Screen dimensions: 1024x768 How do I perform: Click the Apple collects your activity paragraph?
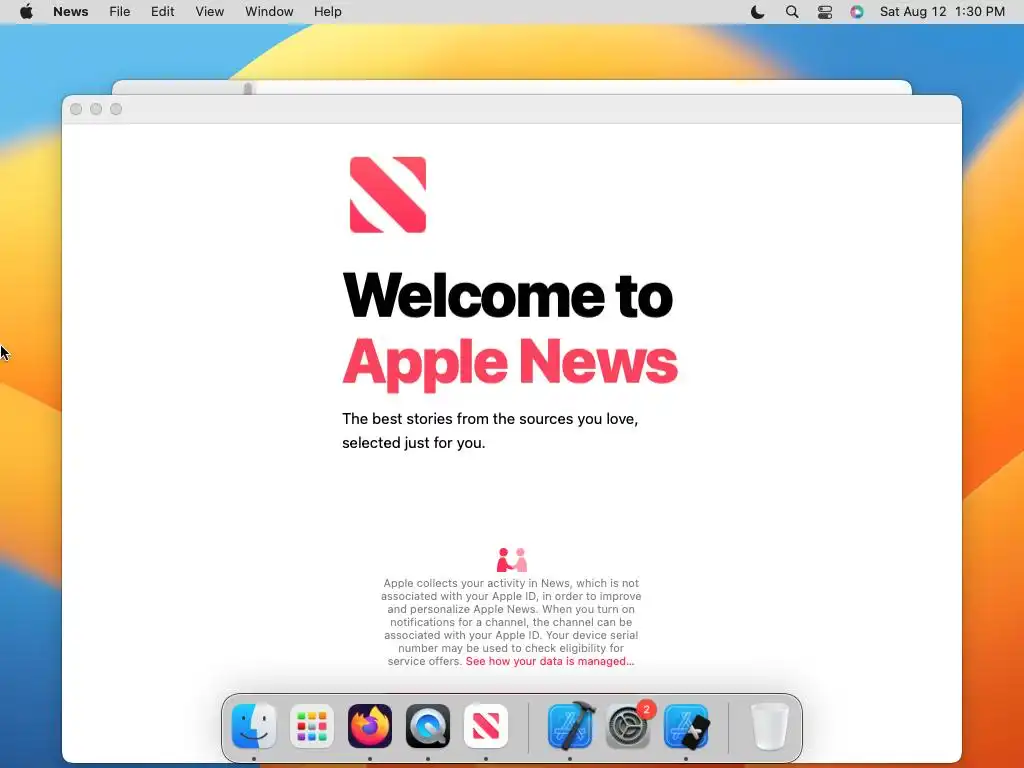pyautogui.click(x=511, y=622)
